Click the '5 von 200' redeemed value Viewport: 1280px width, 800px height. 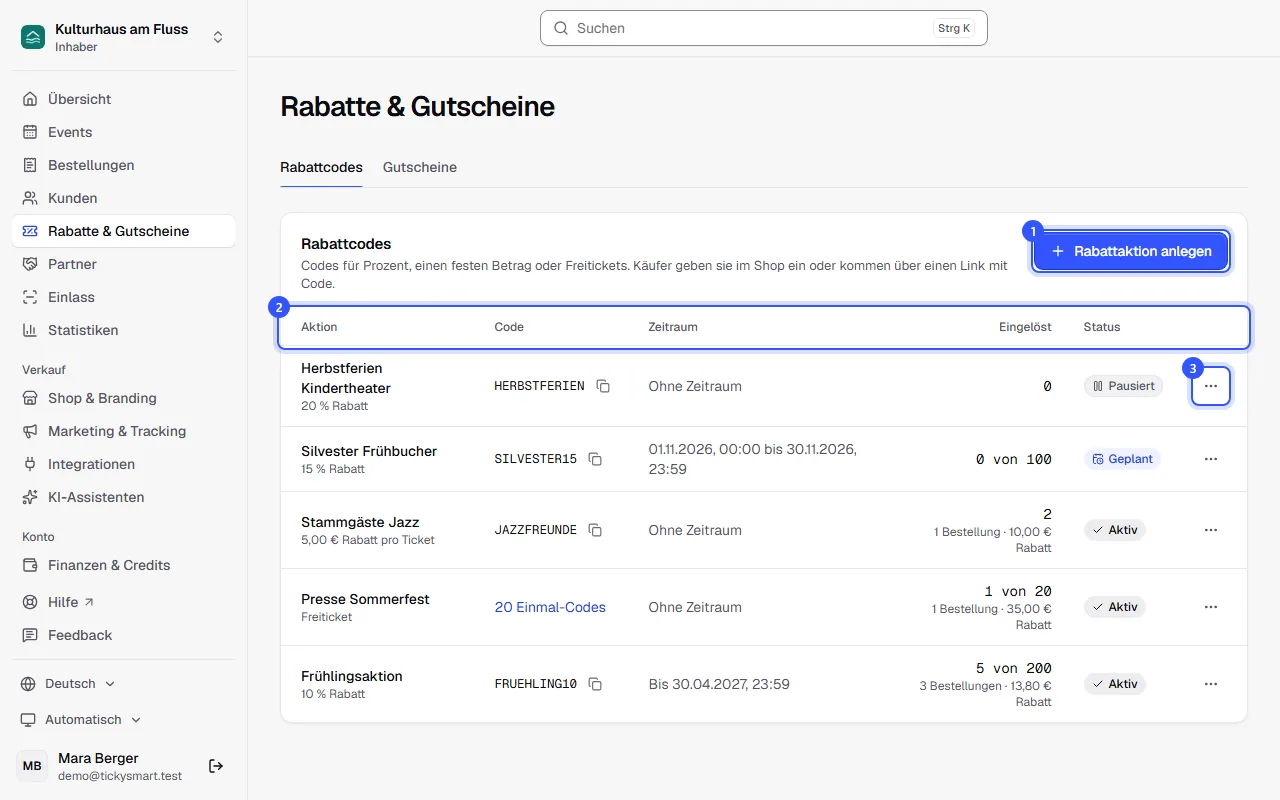point(1014,668)
